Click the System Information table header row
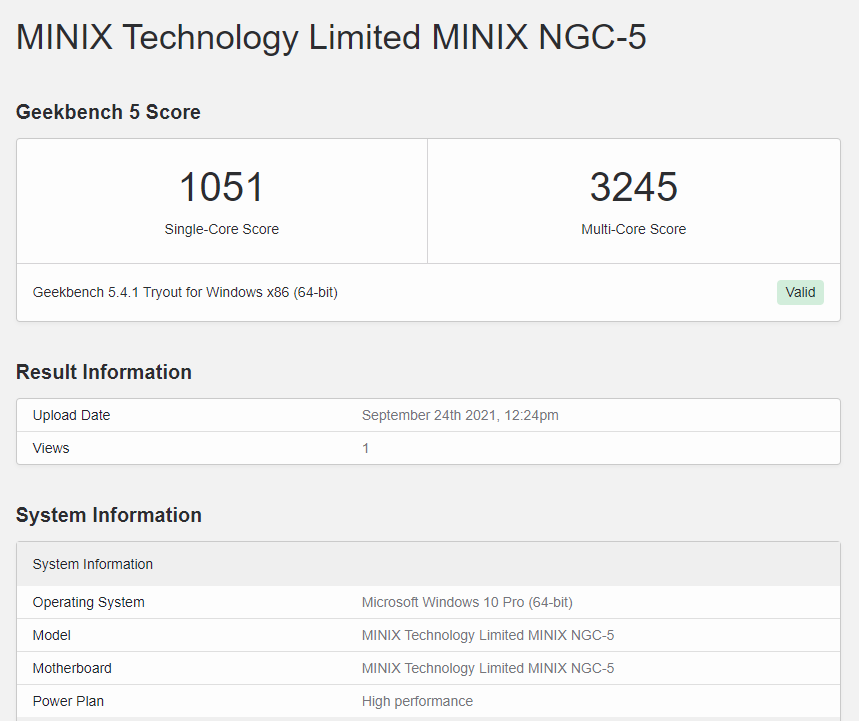The height and width of the screenshot is (721, 859). (428, 564)
